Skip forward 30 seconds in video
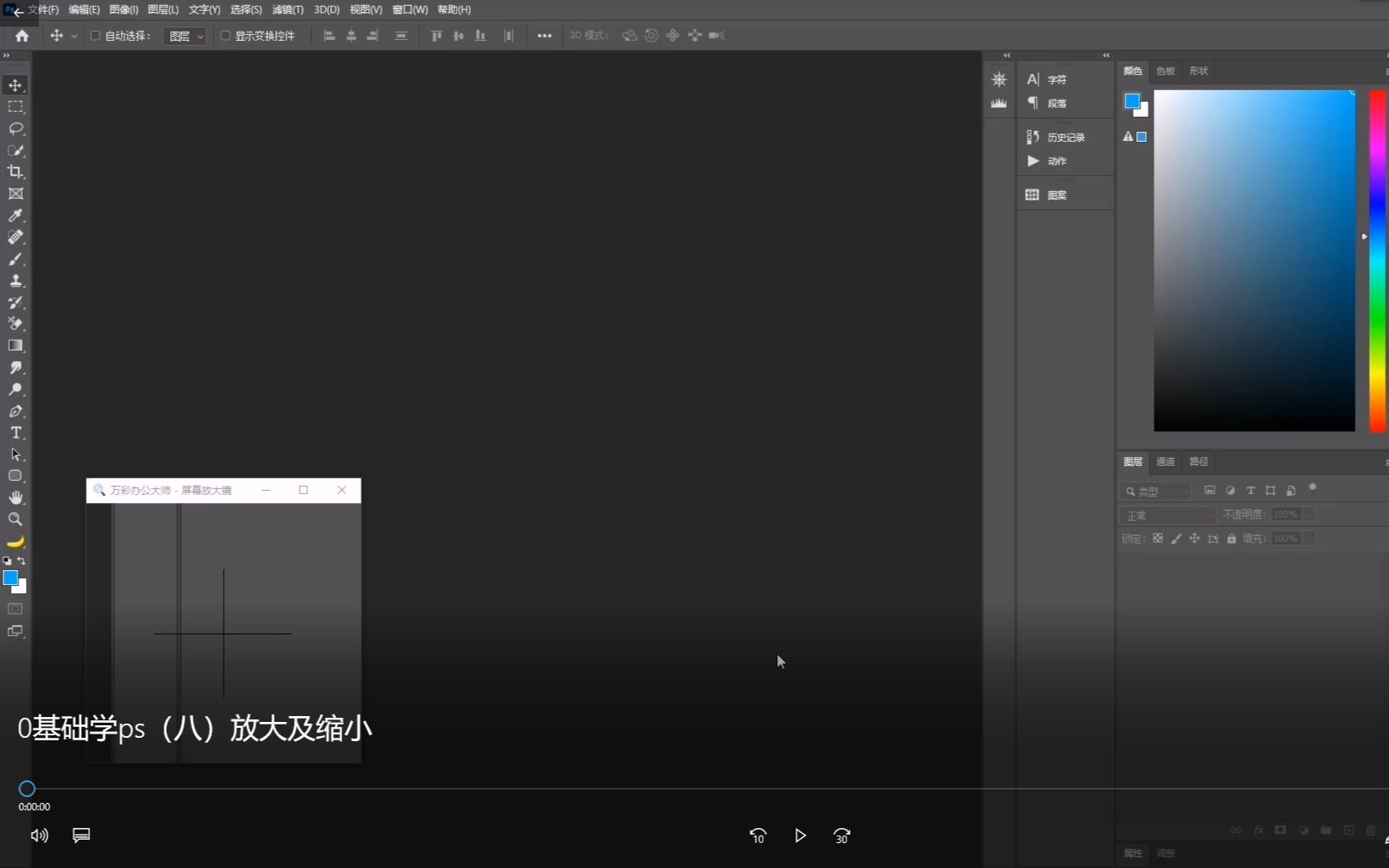1389x868 pixels. 841,835
